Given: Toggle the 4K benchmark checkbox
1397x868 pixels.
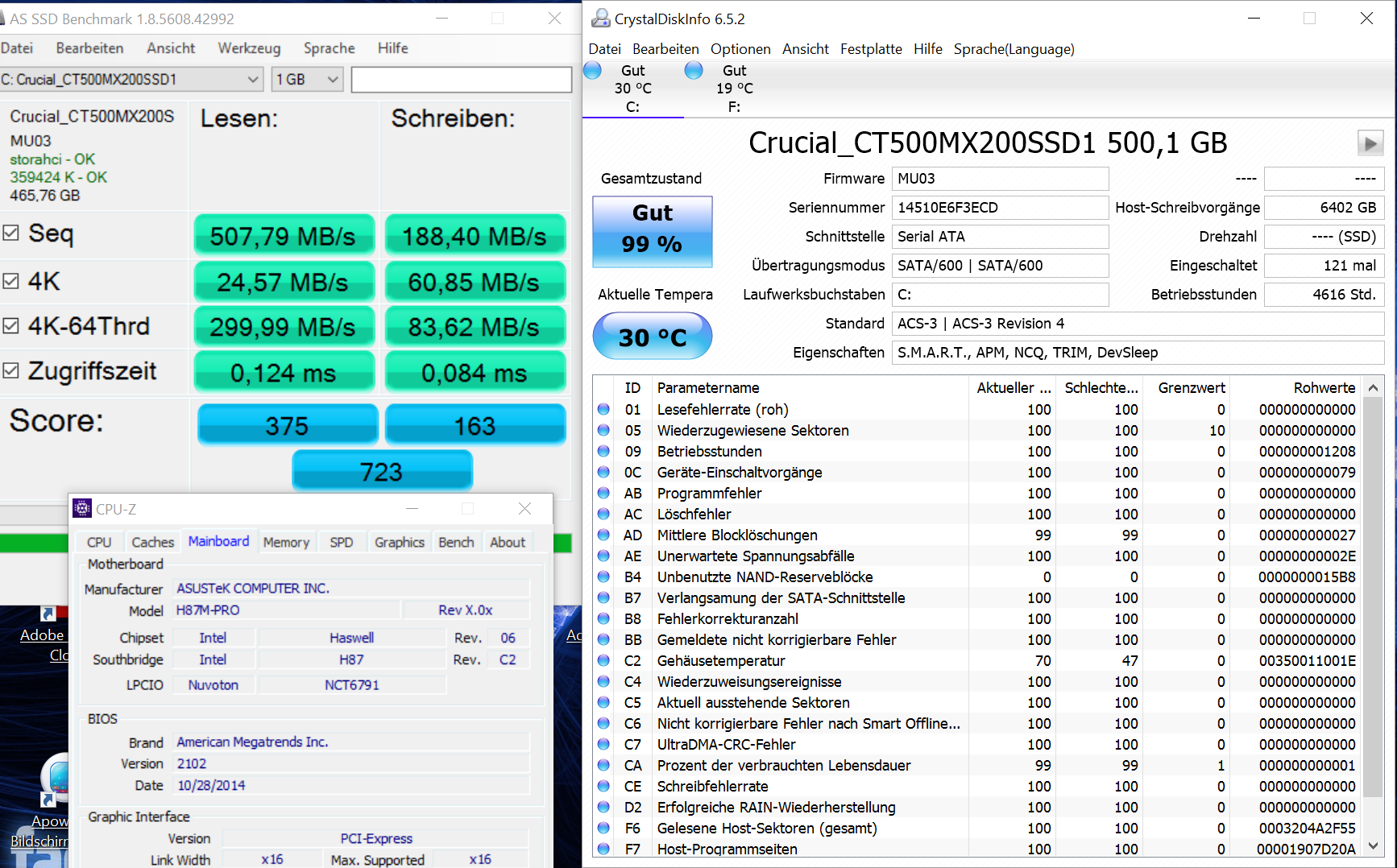Looking at the screenshot, I should coord(10,281).
